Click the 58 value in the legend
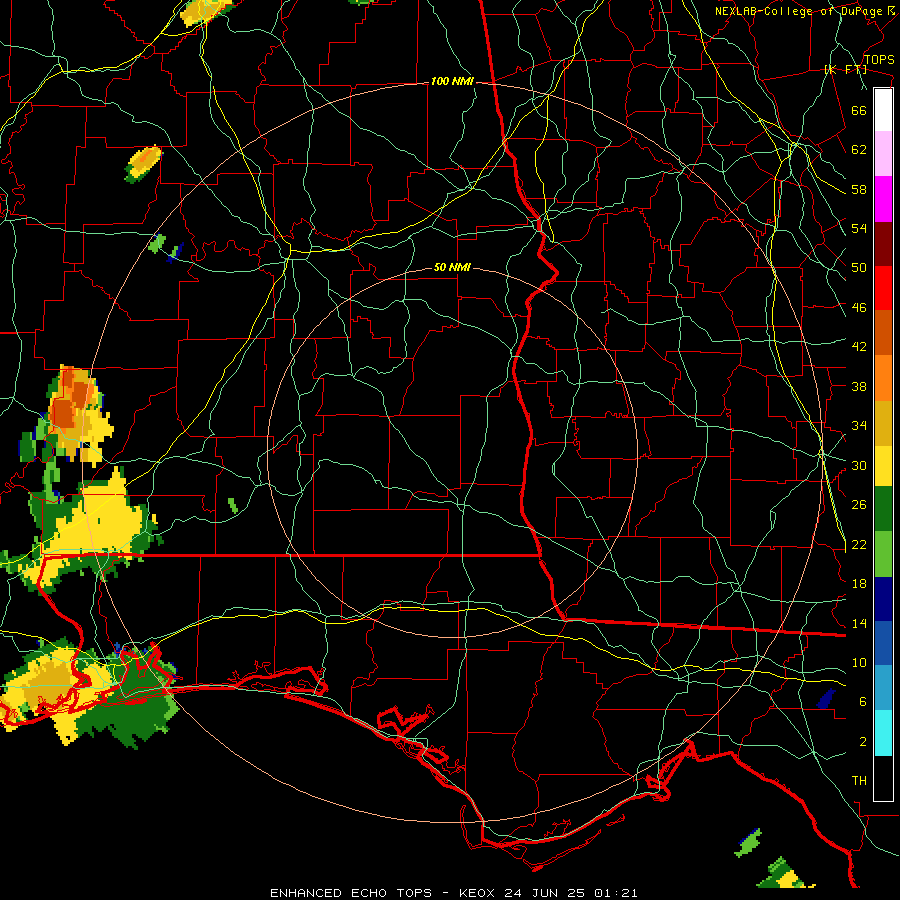This screenshot has width=900, height=900. tap(859, 189)
